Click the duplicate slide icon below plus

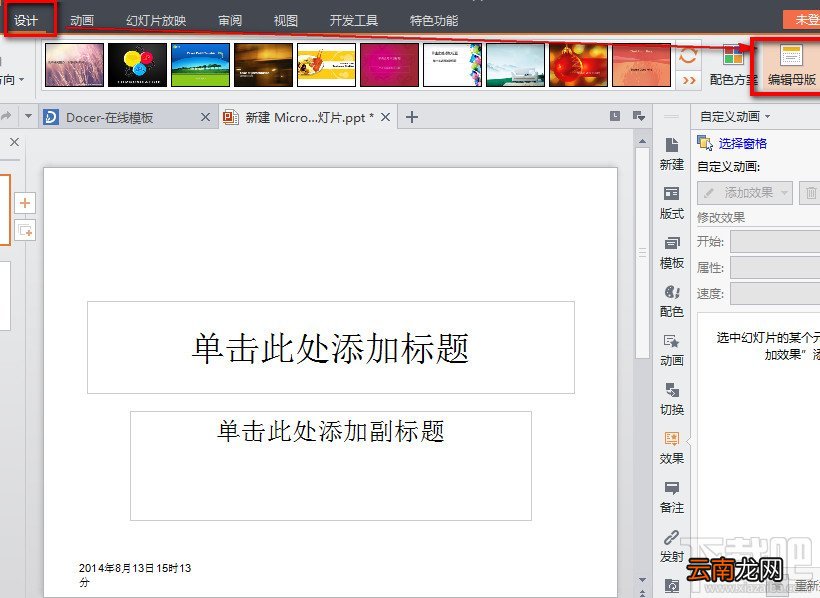coord(25,230)
